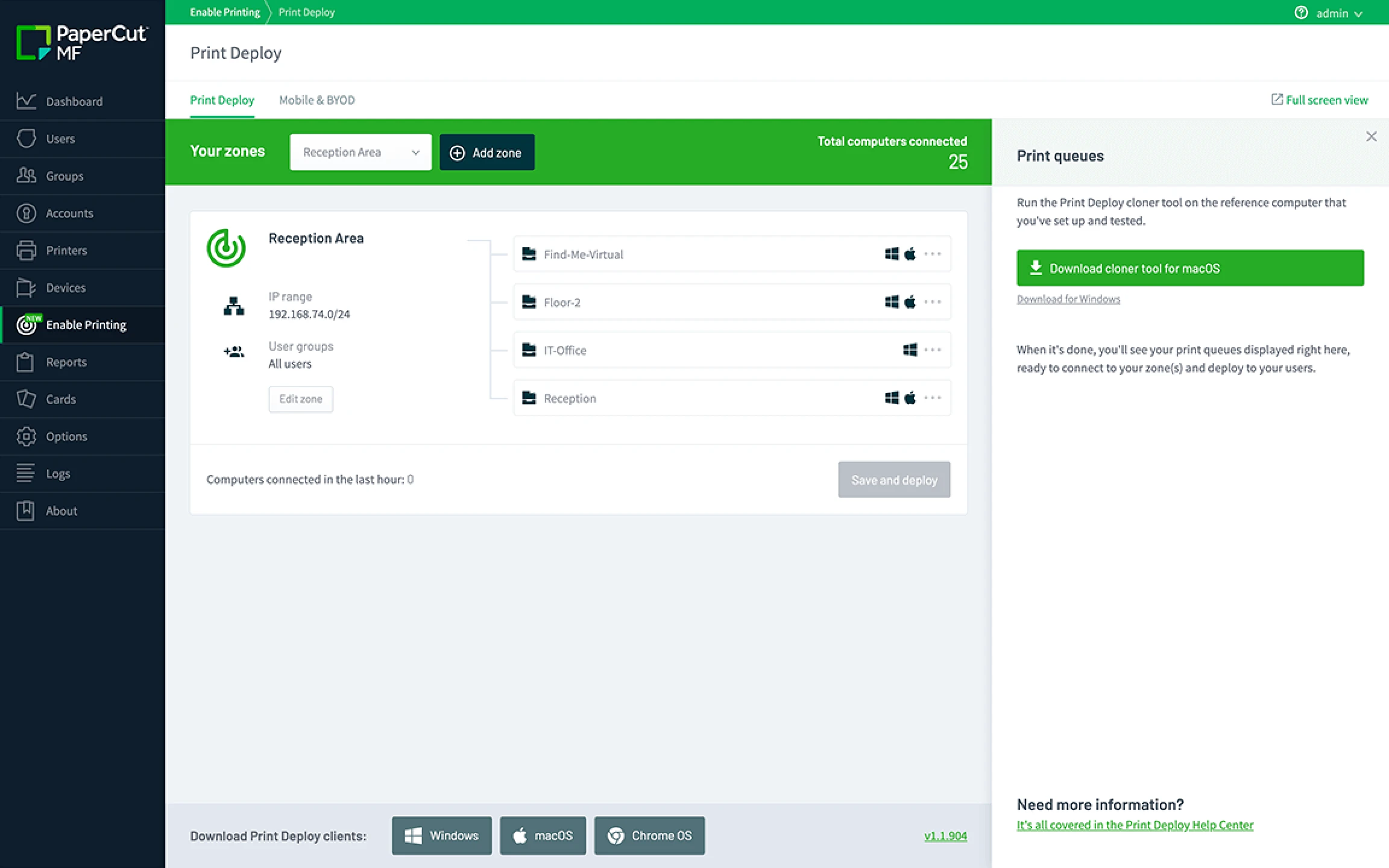Close the Print queues panel
Viewport: 1389px width, 868px height.
tap(1371, 137)
